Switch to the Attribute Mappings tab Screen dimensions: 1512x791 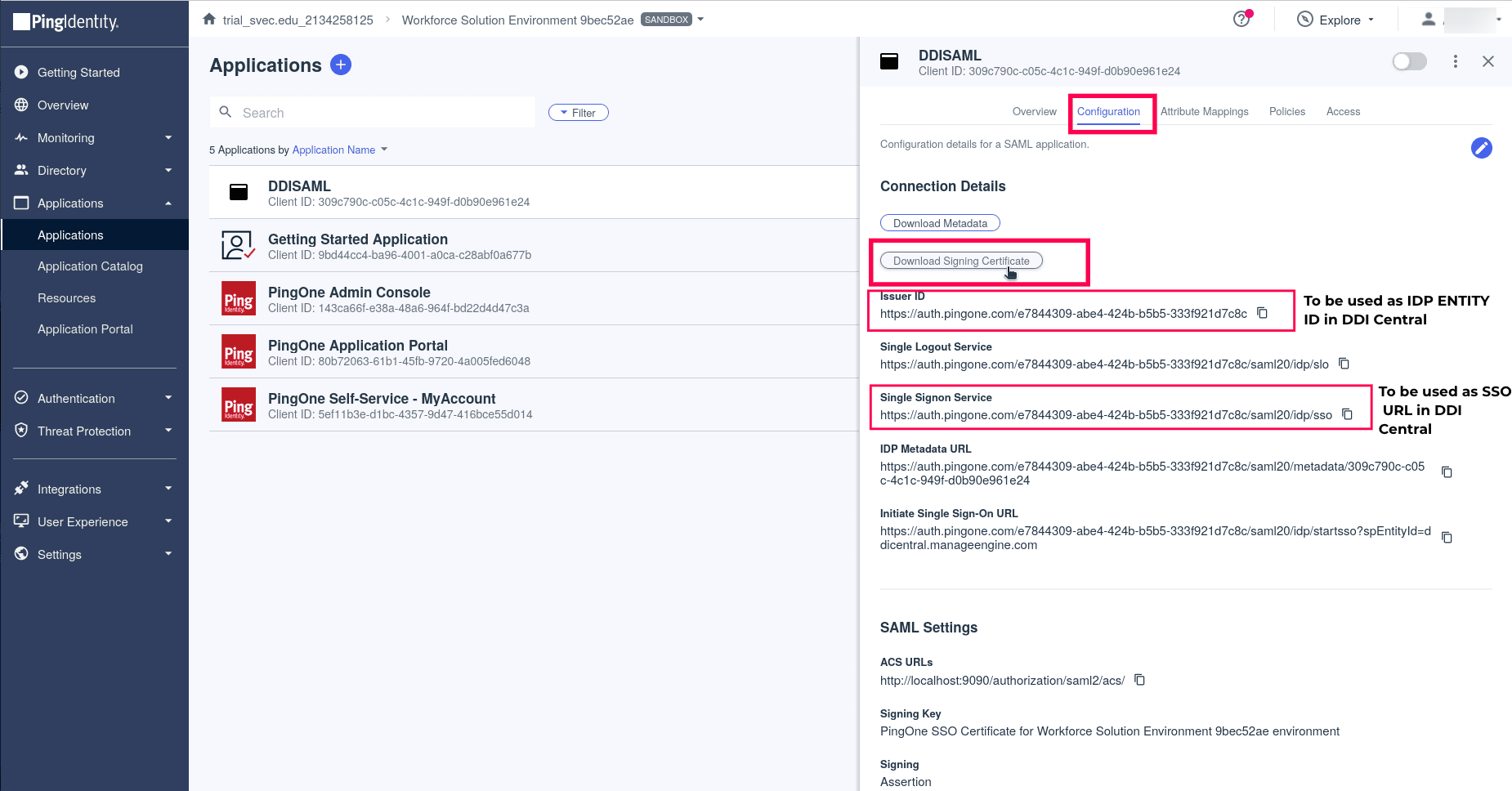tap(1205, 112)
